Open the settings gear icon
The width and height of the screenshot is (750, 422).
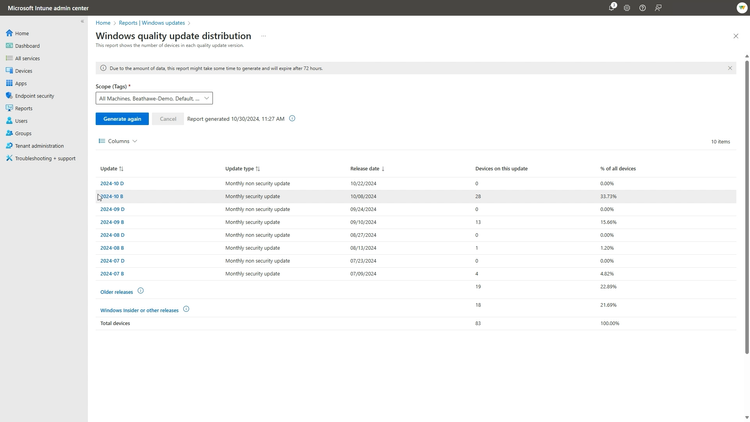[x=627, y=8]
